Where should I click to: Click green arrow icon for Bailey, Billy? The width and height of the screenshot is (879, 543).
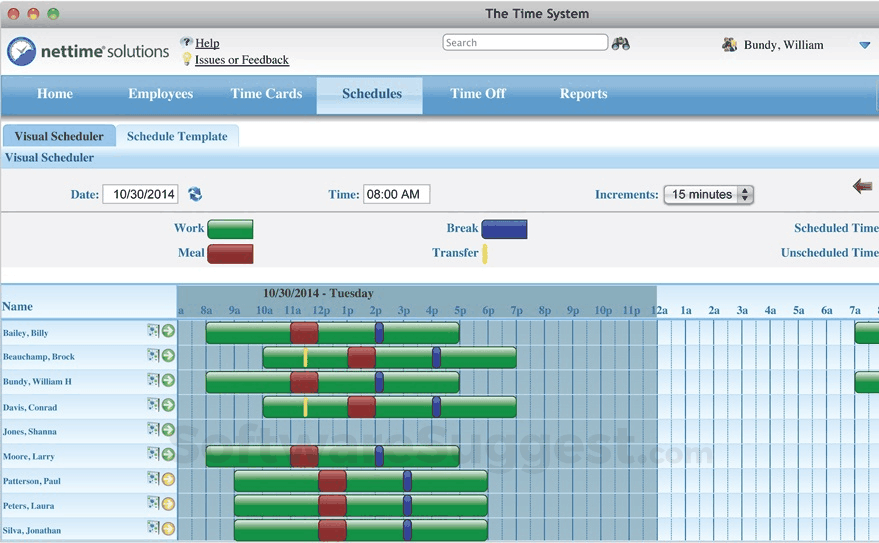pos(168,331)
